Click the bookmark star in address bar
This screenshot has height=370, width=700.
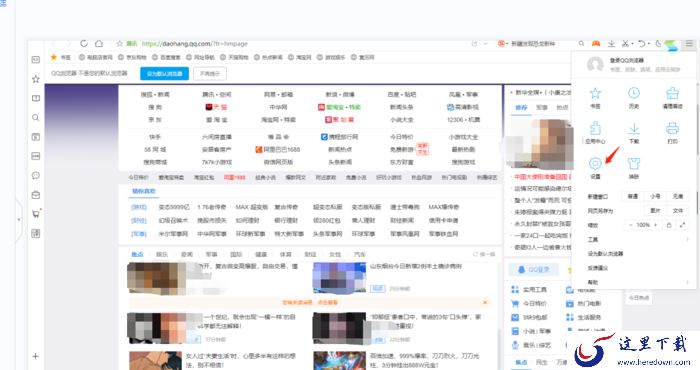[x=120, y=44]
